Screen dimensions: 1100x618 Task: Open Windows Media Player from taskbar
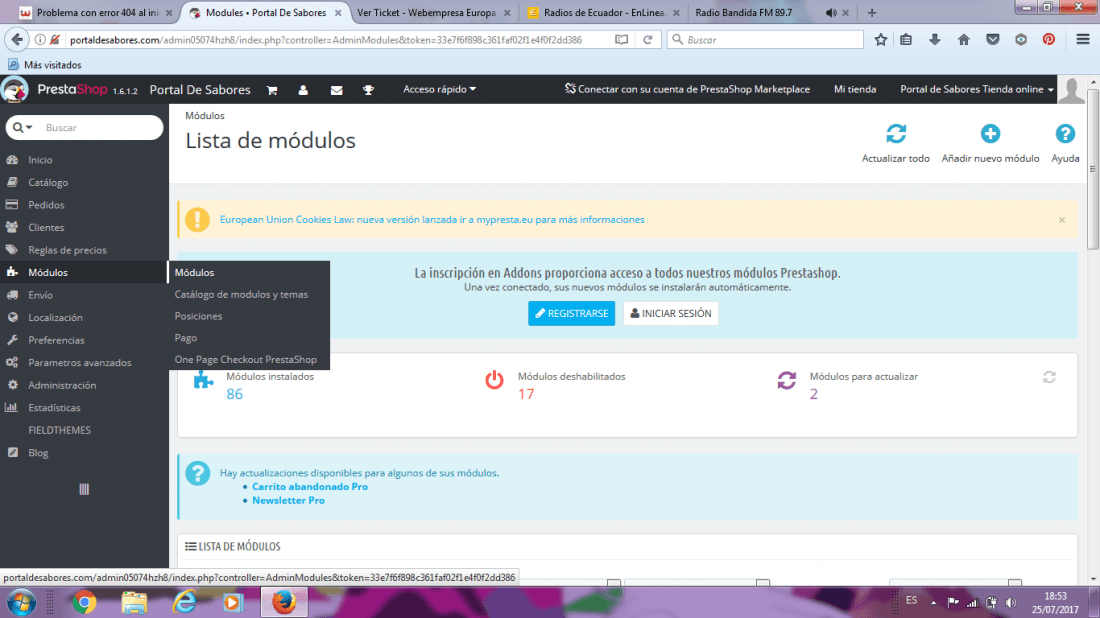tap(233, 603)
